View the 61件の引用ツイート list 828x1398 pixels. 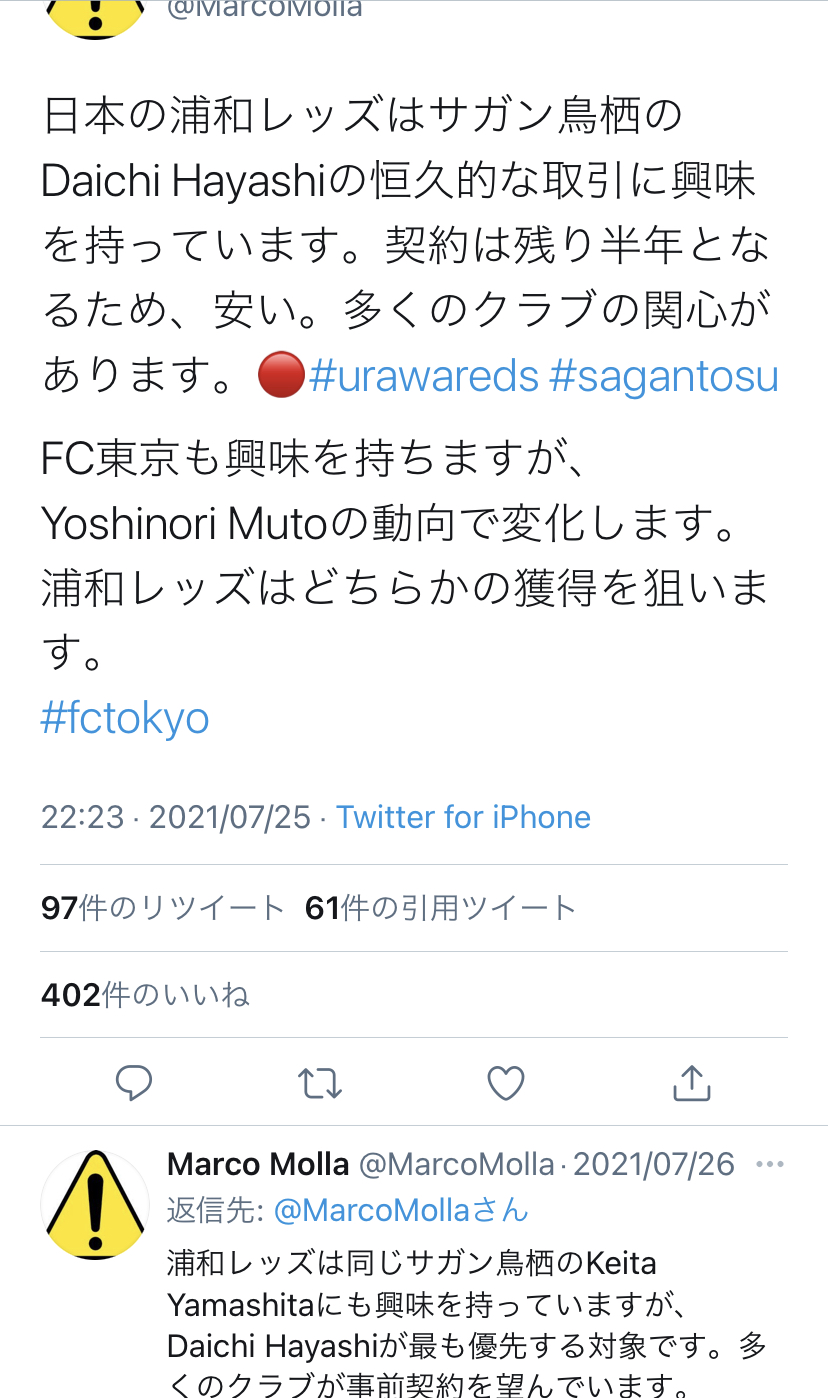441,908
